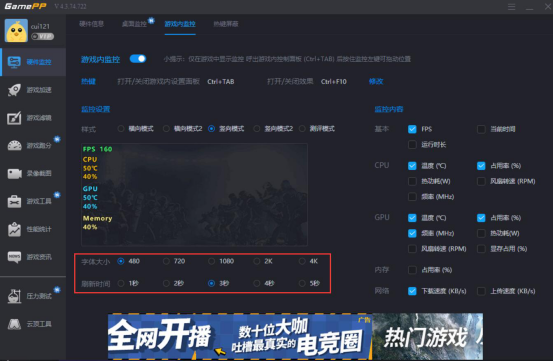The image size is (554, 361).
Task: Click the monitor overlay preview image
Action: (x=194, y=195)
